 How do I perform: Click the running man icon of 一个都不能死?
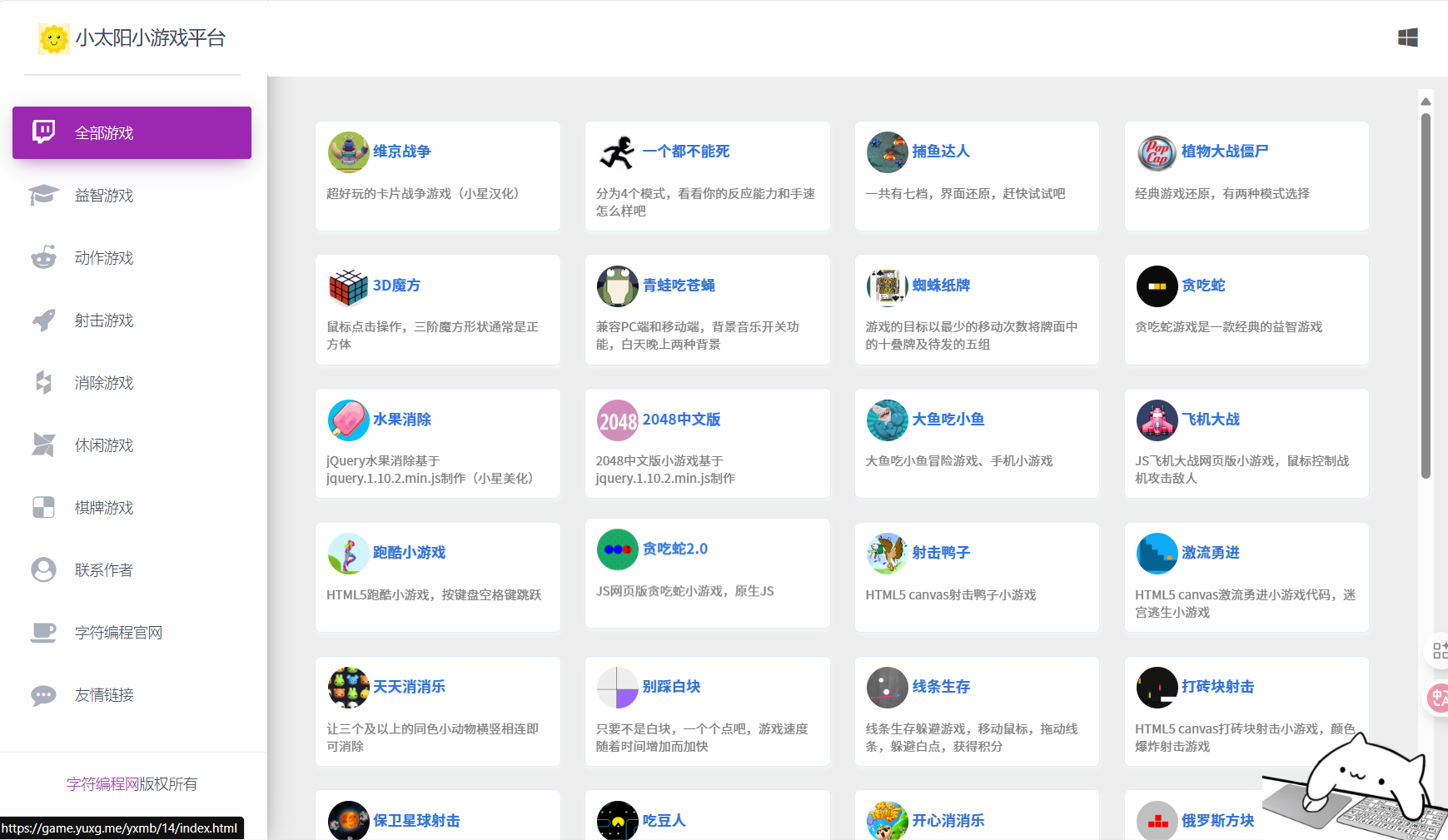tap(618, 152)
